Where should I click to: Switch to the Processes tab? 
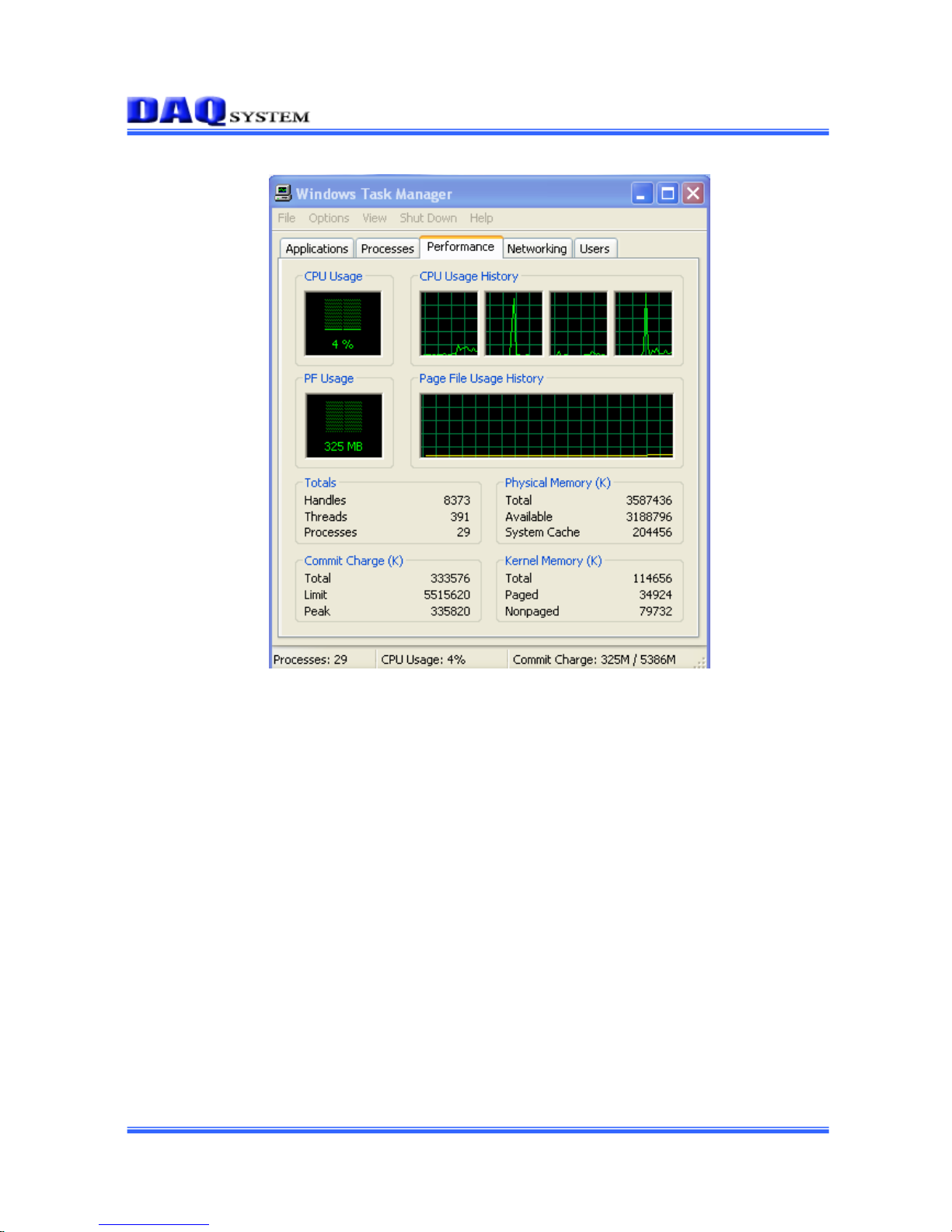click(388, 249)
